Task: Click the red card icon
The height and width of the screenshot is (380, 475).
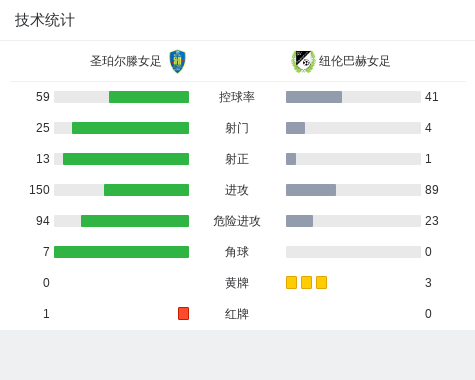Action: (183, 313)
